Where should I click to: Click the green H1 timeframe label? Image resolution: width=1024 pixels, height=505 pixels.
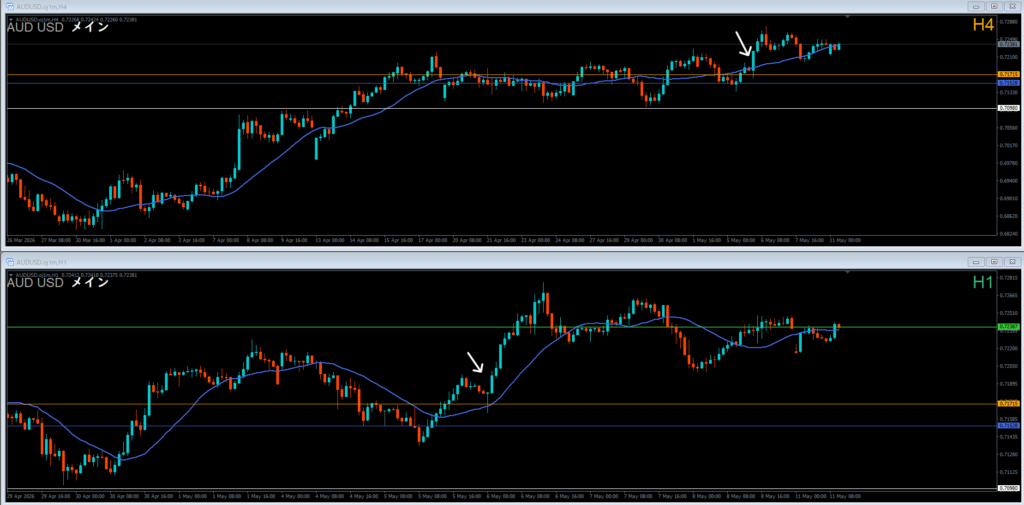tap(983, 282)
